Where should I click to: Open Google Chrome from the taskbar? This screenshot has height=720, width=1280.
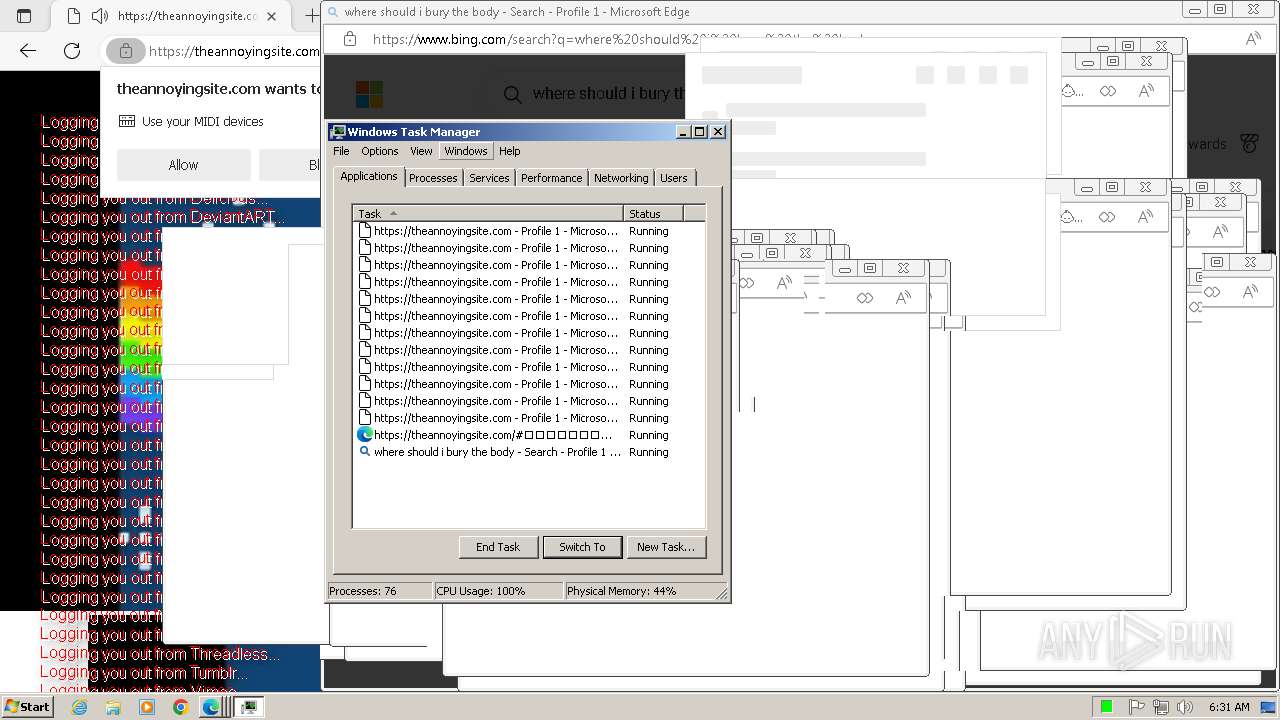pos(180,707)
